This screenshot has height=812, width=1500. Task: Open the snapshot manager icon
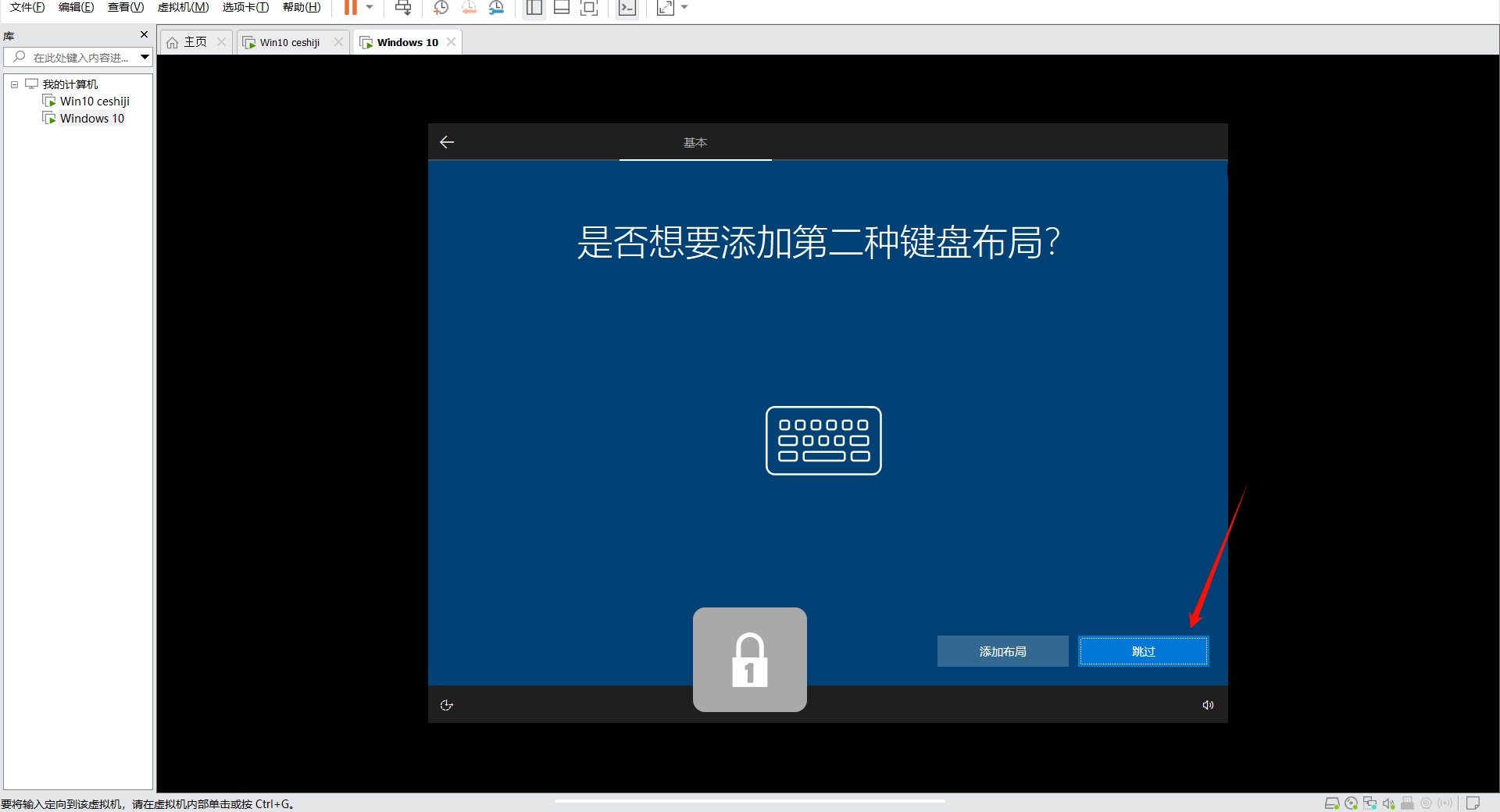(x=496, y=8)
